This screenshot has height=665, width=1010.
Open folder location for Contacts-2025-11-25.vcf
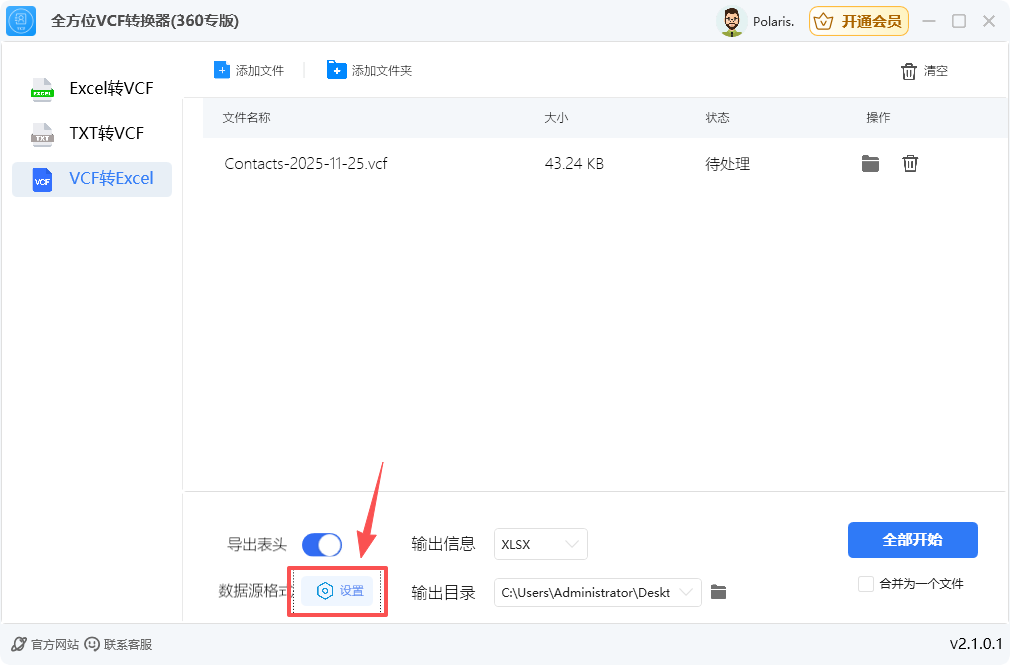(870, 163)
